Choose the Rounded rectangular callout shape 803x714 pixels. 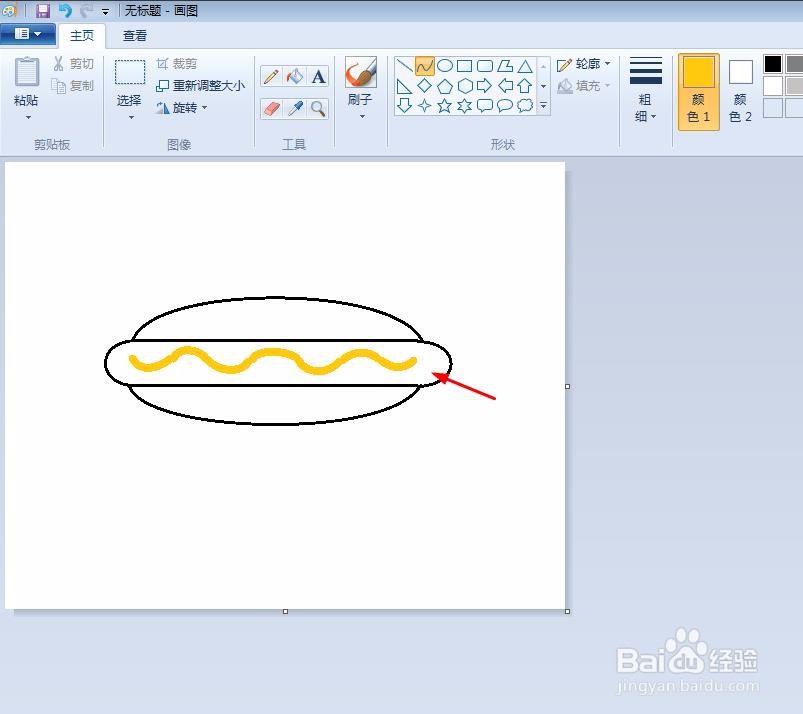click(484, 106)
